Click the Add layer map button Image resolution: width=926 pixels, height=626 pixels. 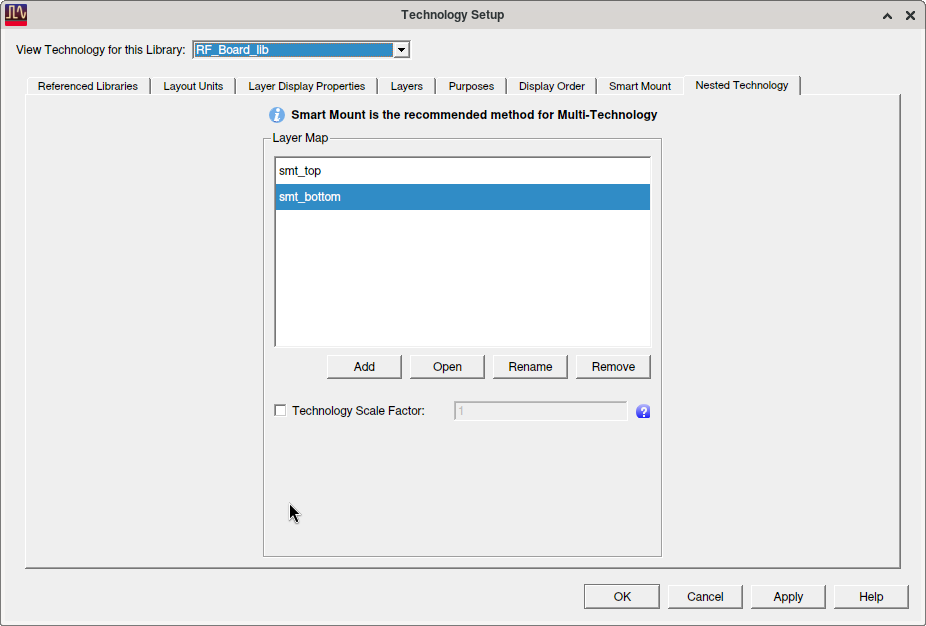364,367
